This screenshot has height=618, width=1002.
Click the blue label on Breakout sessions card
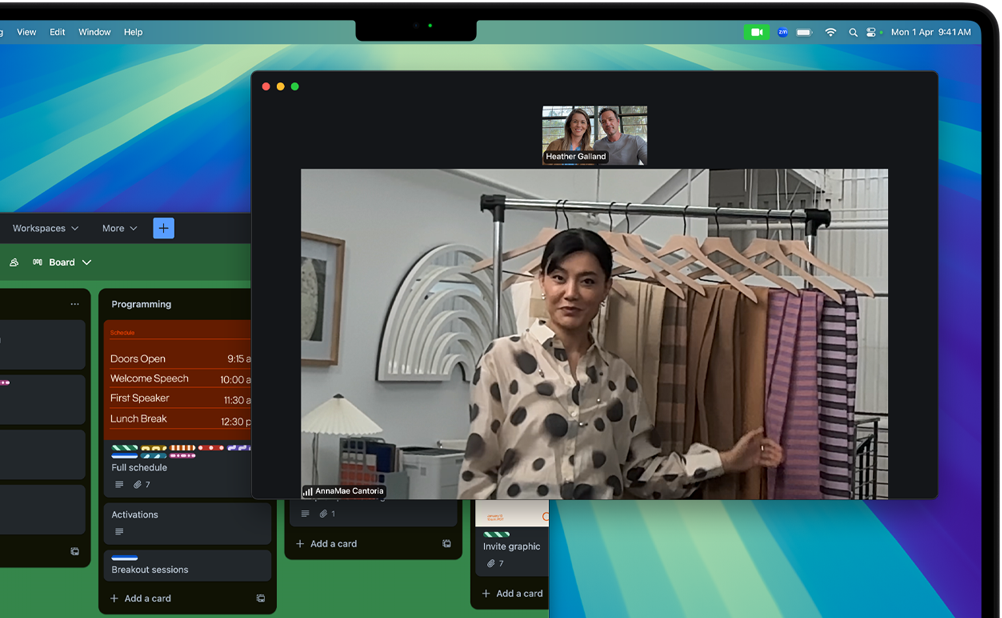[x=125, y=557]
